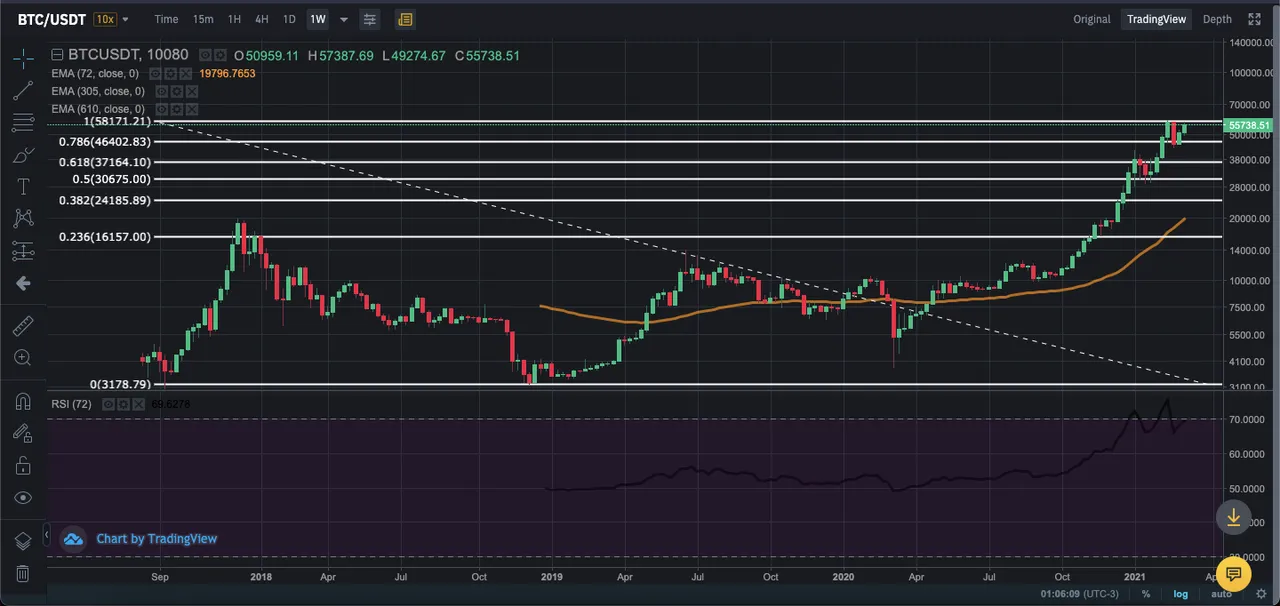Toggle RSI 72 indicator visibility
The image size is (1280, 606).
(x=108, y=404)
